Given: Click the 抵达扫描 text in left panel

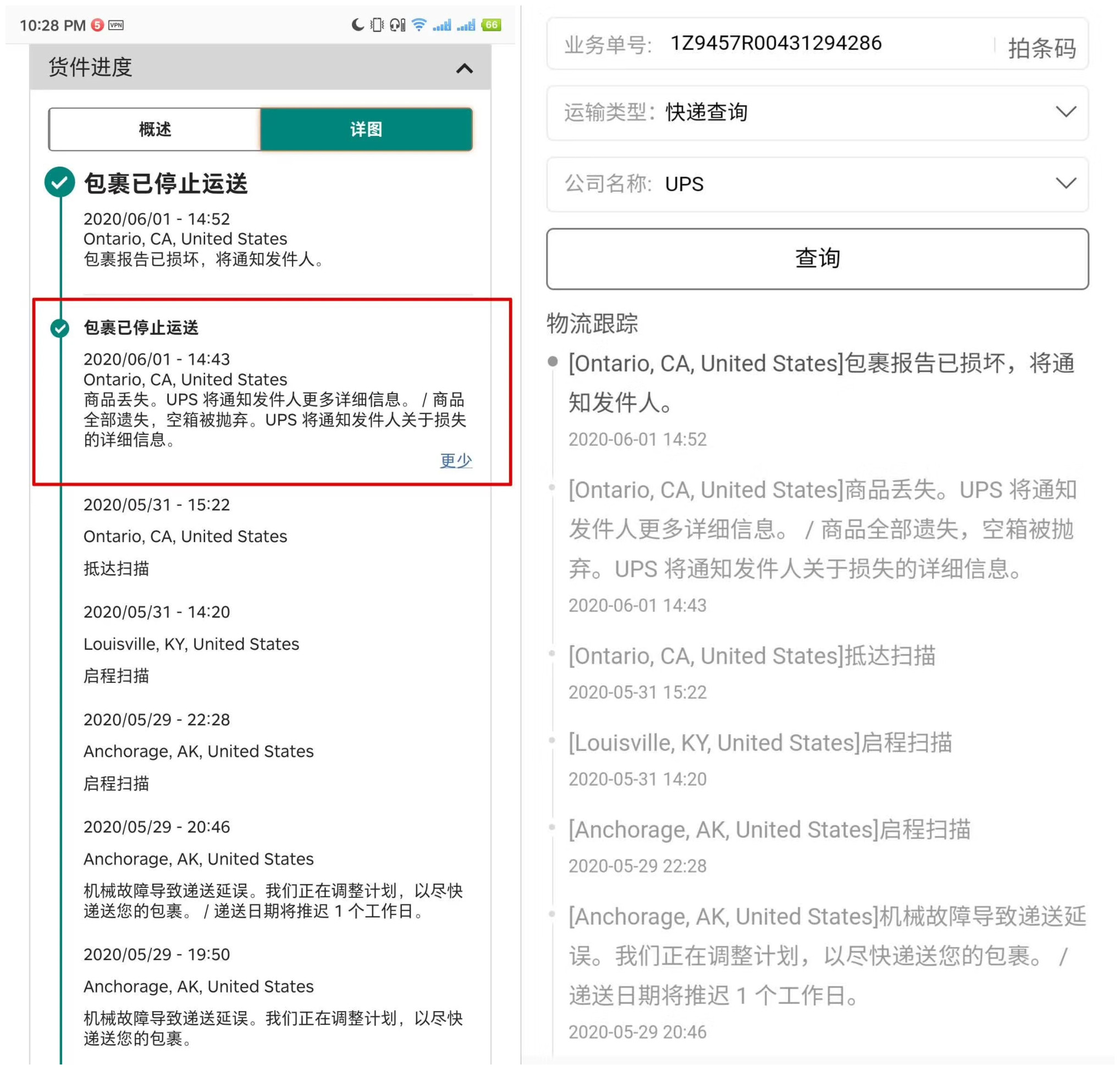Looking at the screenshot, I should click(x=117, y=569).
